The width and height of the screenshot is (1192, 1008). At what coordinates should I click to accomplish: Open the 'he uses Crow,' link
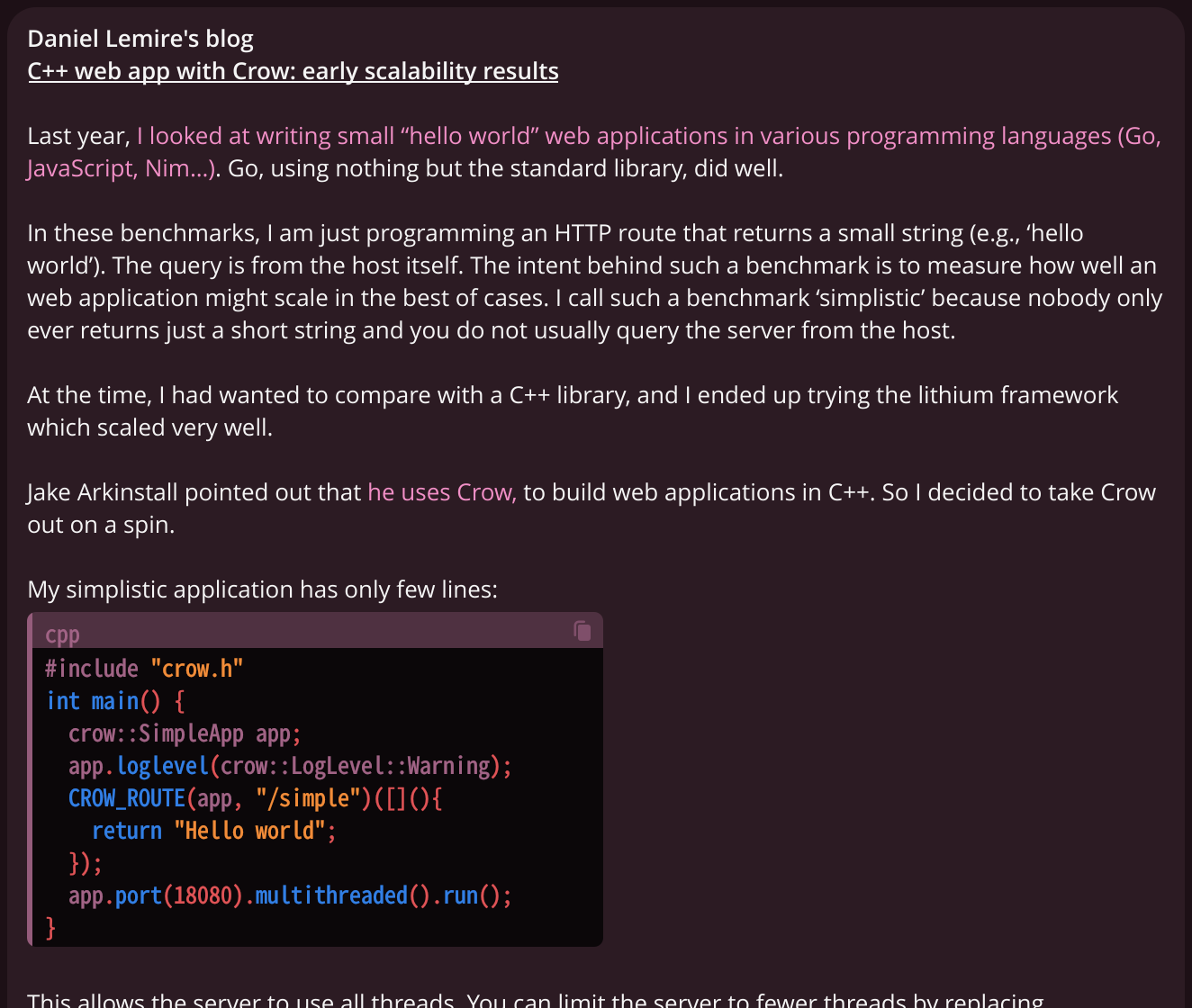click(x=442, y=492)
